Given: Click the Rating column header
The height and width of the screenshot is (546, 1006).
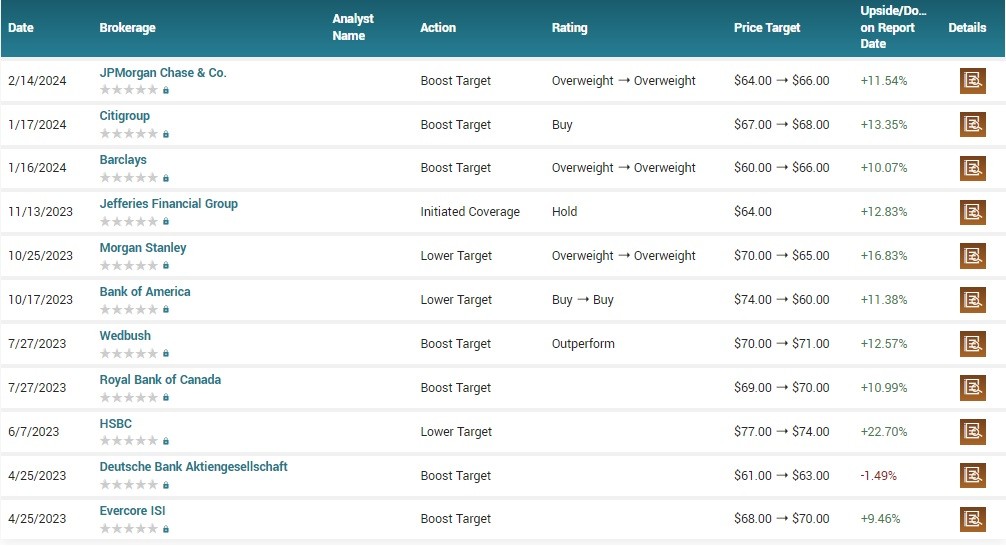Looking at the screenshot, I should pyautogui.click(x=569, y=28).
